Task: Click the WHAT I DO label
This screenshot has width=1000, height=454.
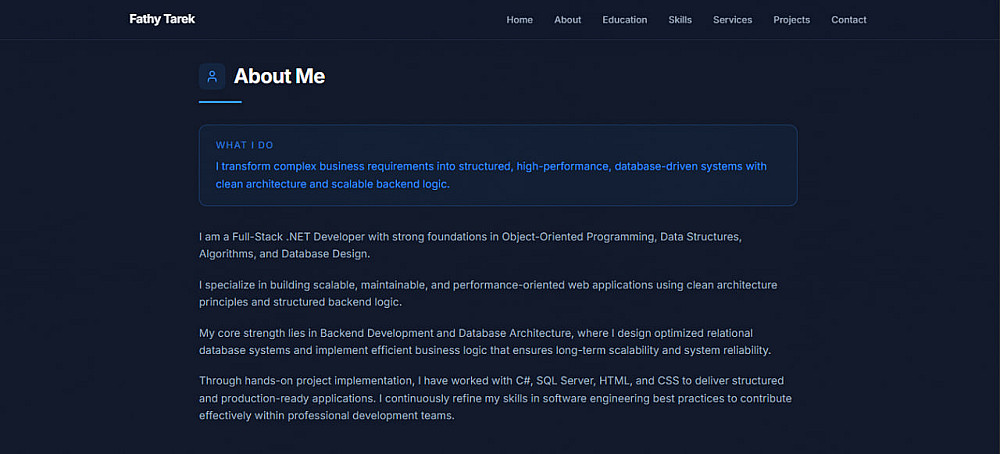Action: click(245, 145)
